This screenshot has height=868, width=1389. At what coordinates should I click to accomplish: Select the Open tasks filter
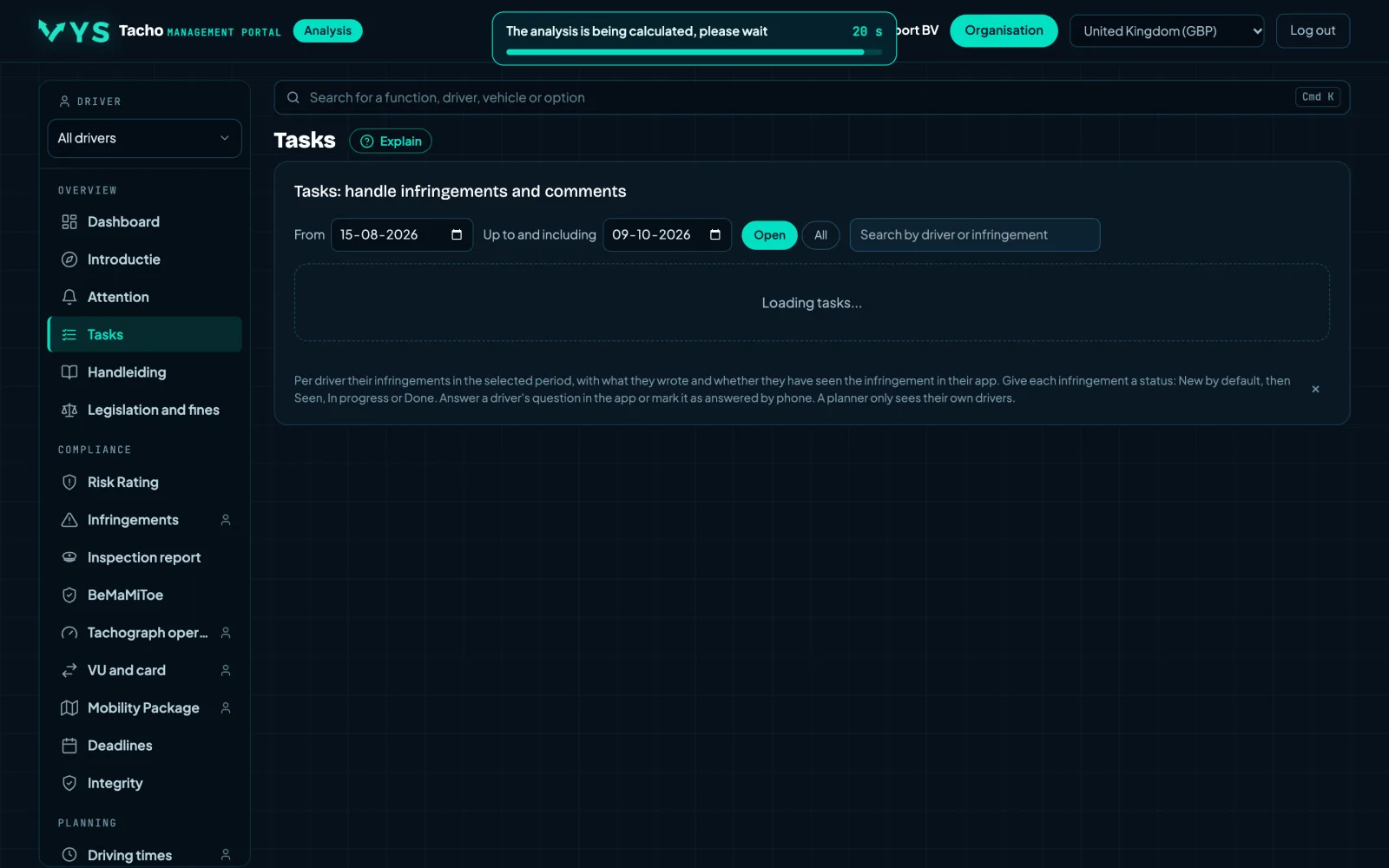pyautogui.click(x=769, y=235)
